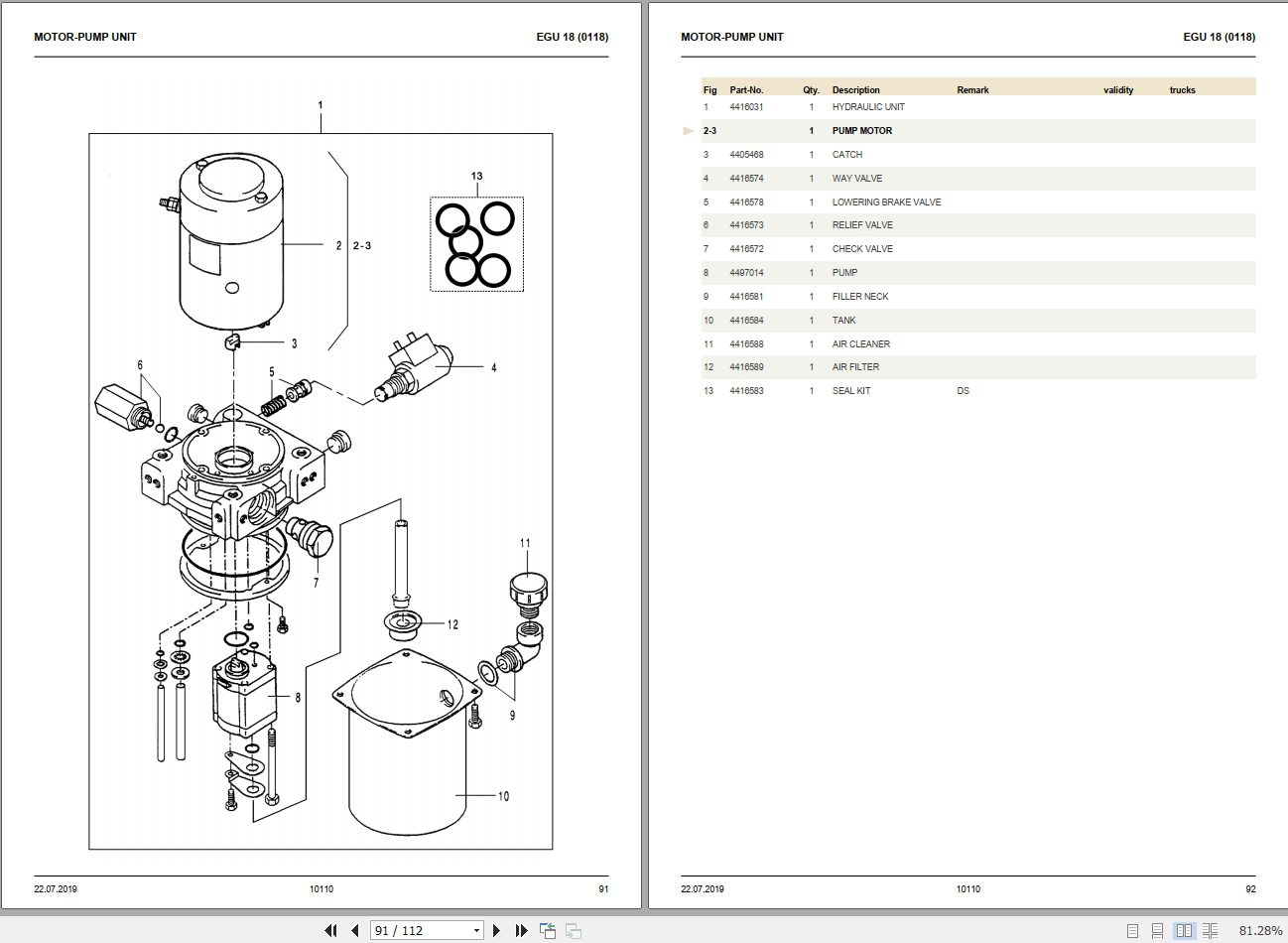This screenshot has width=1288, height=943.
Task: Click callout number 12 on the diagram
Action: (x=452, y=624)
